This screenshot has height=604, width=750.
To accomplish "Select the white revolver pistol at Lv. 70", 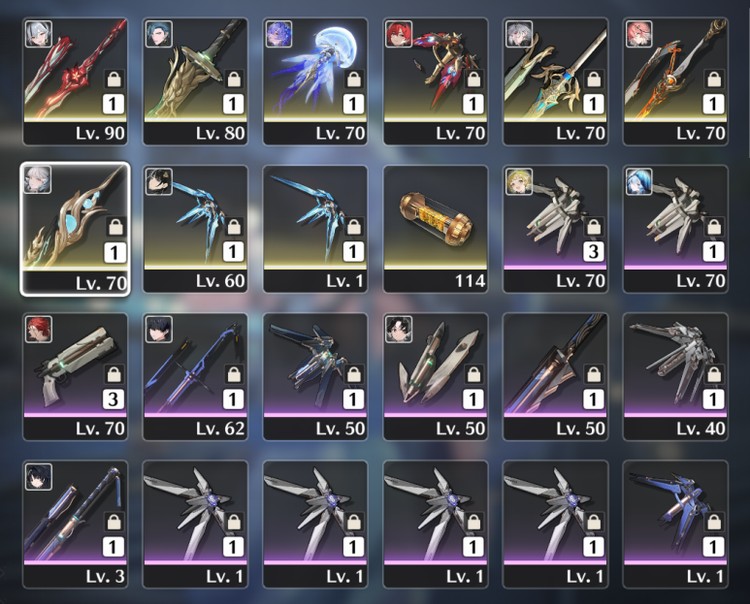I will pyautogui.click(x=75, y=377).
